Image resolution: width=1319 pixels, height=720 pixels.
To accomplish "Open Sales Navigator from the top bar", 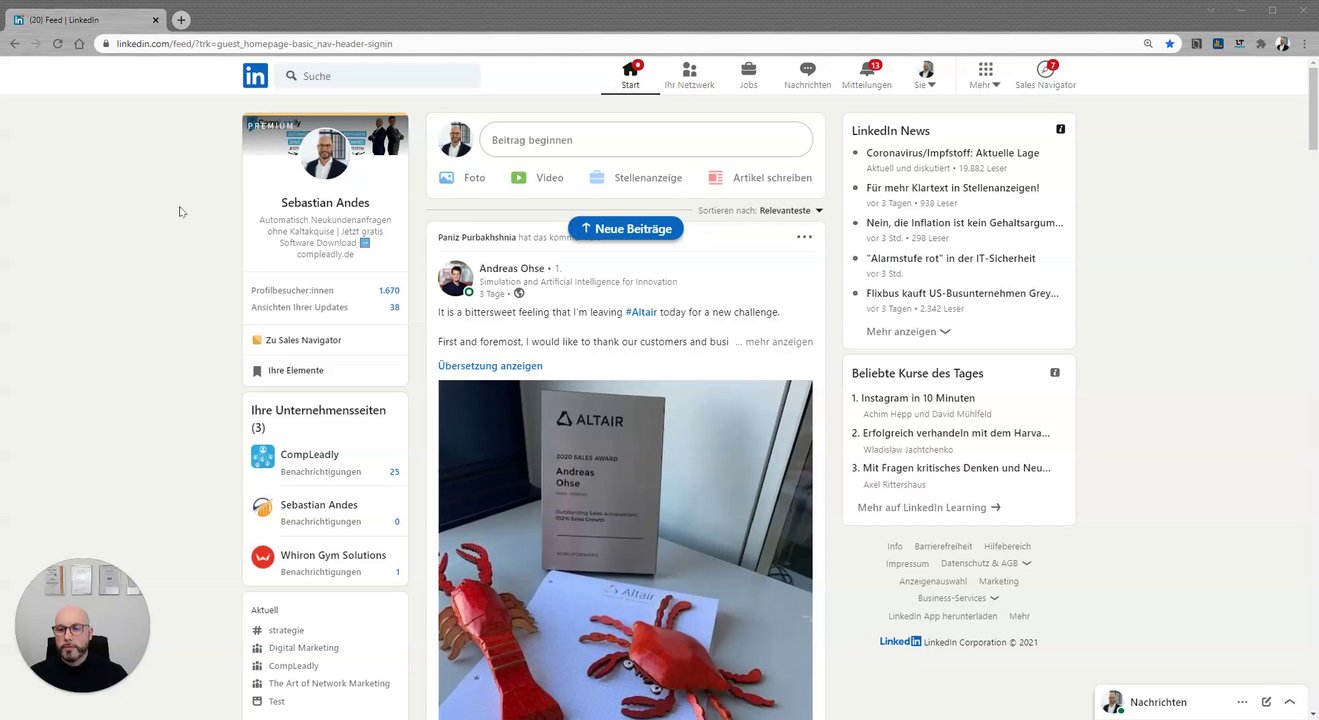I will pyautogui.click(x=1045, y=75).
